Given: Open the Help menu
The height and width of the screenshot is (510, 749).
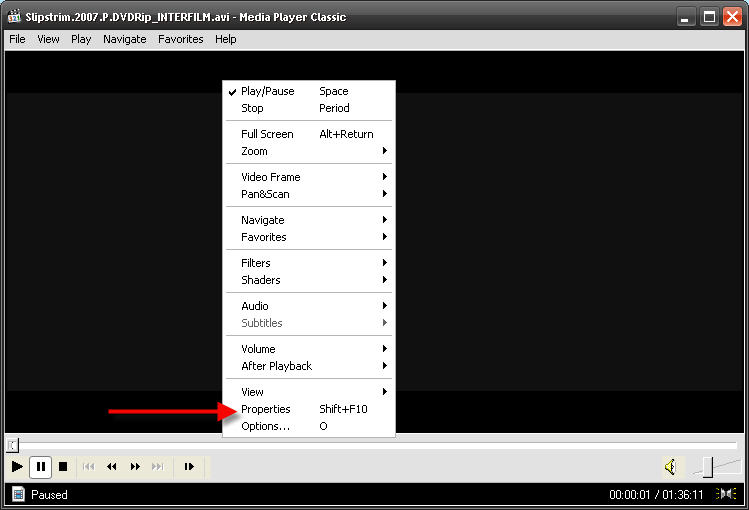Looking at the screenshot, I should point(225,39).
